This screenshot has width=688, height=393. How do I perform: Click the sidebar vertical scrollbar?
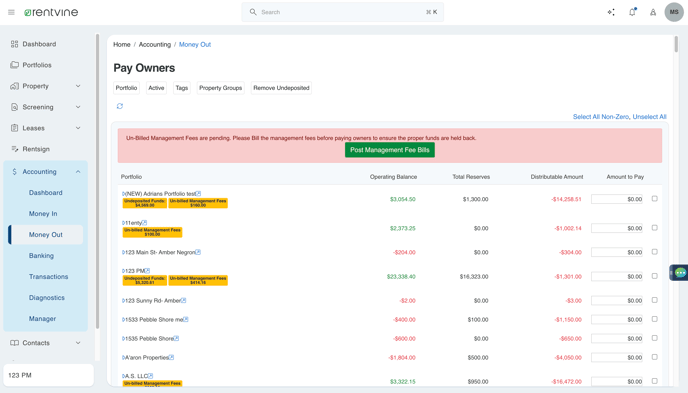(97, 181)
